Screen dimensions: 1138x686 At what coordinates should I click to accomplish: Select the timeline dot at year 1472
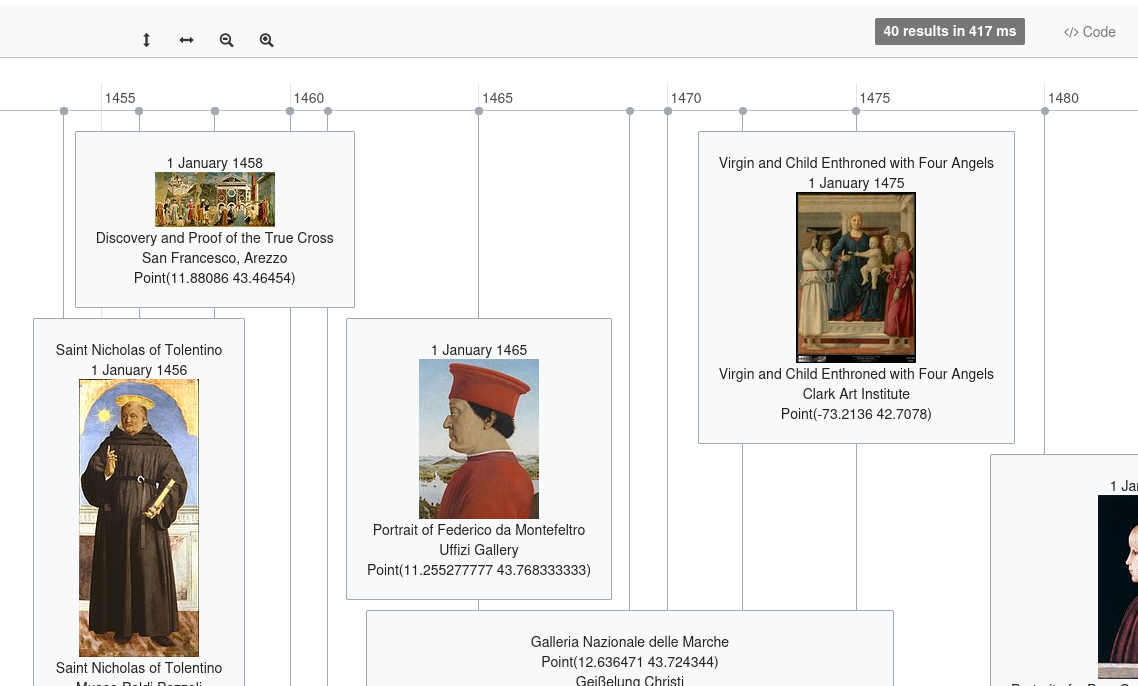tap(743, 111)
